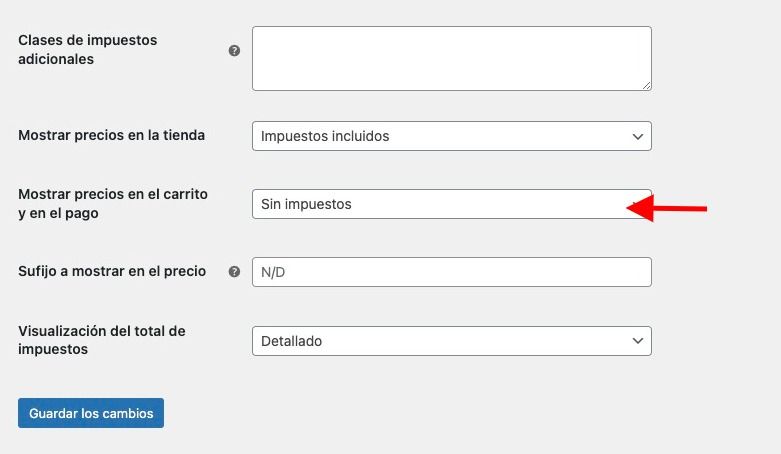This screenshot has width=781, height=454.
Task: Click the Visualización del total de impuestos label
Action: tap(102, 340)
